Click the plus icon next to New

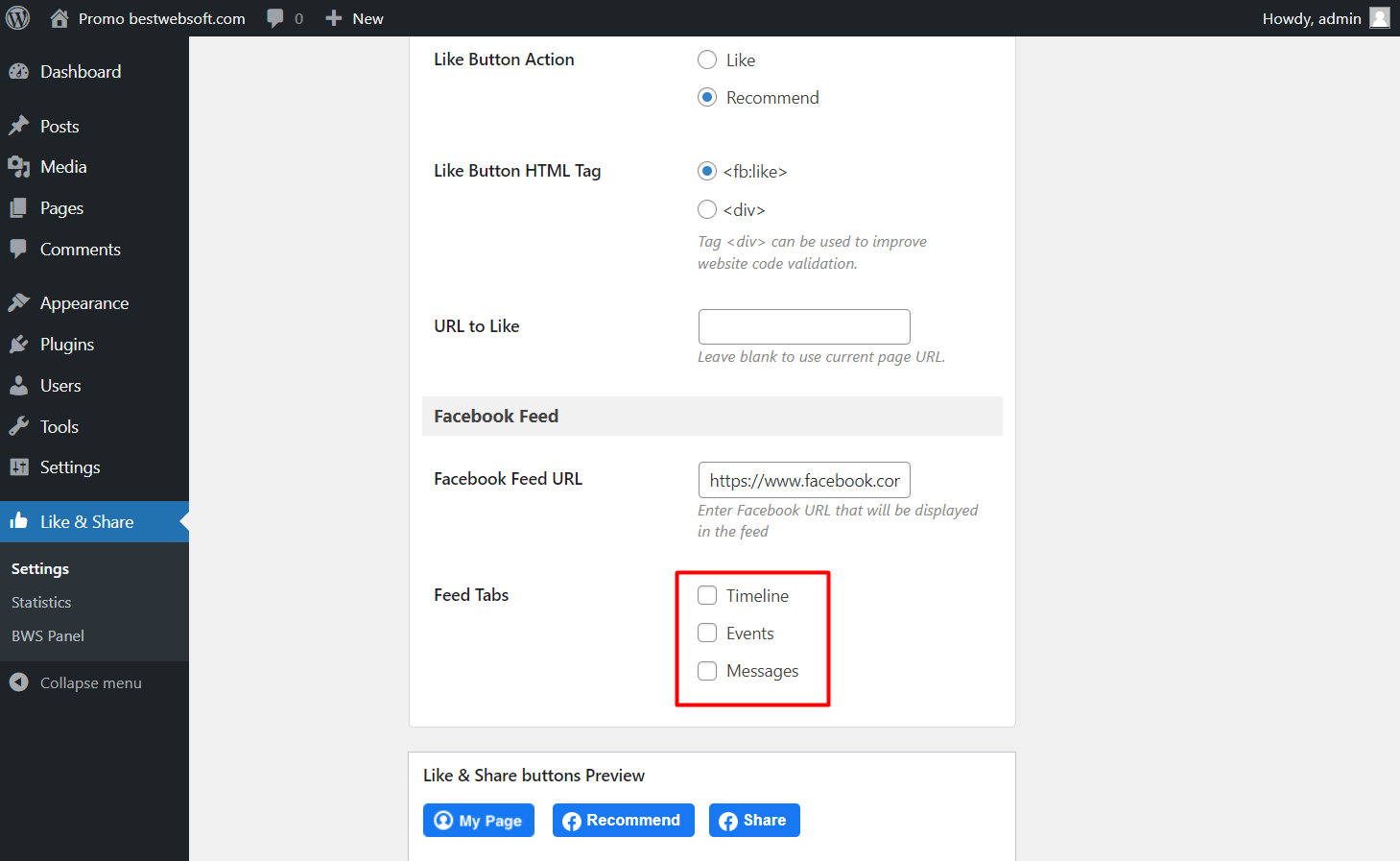(334, 18)
